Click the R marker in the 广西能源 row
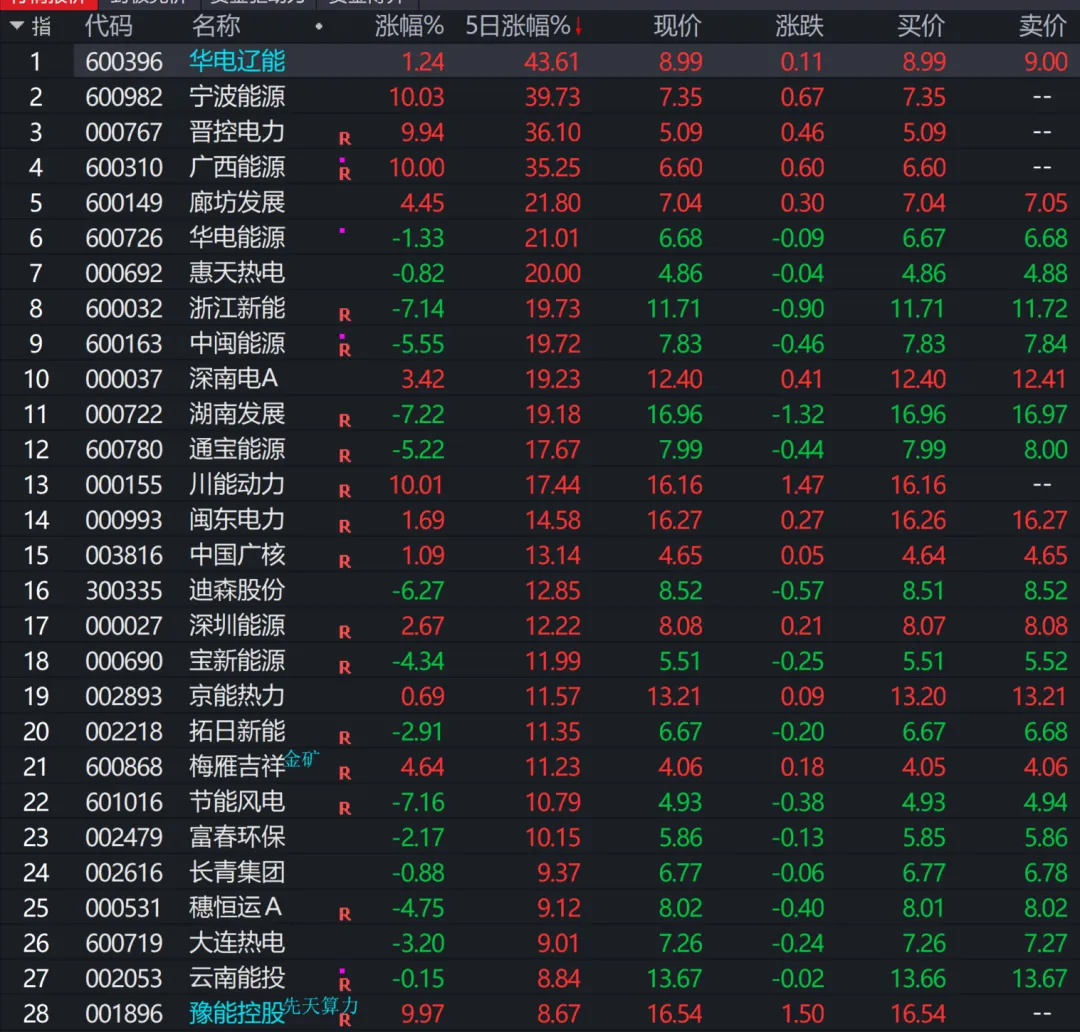The height and width of the screenshot is (1032, 1080). point(345,174)
